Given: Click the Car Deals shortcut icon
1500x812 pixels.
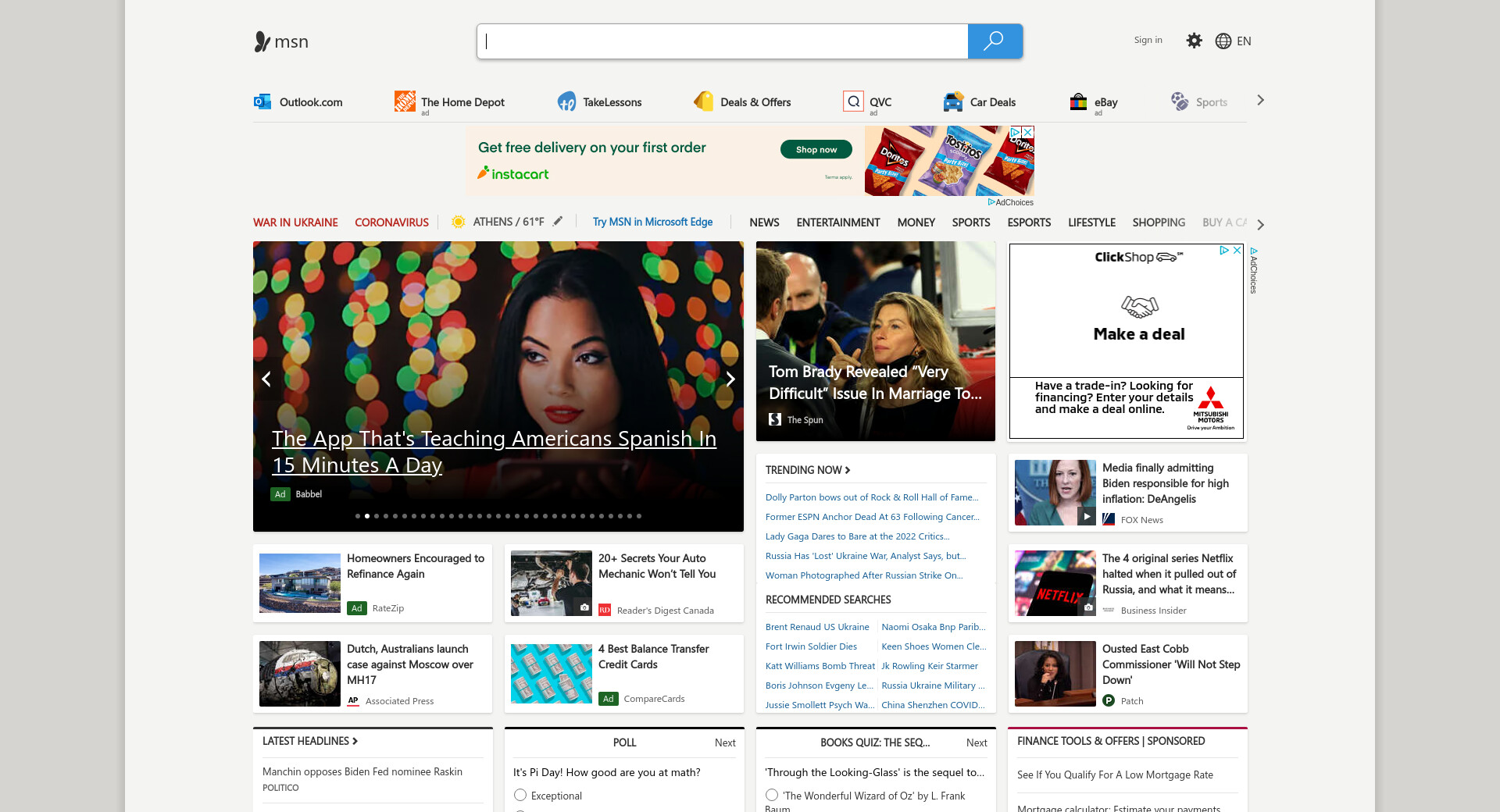Looking at the screenshot, I should pos(953,101).
